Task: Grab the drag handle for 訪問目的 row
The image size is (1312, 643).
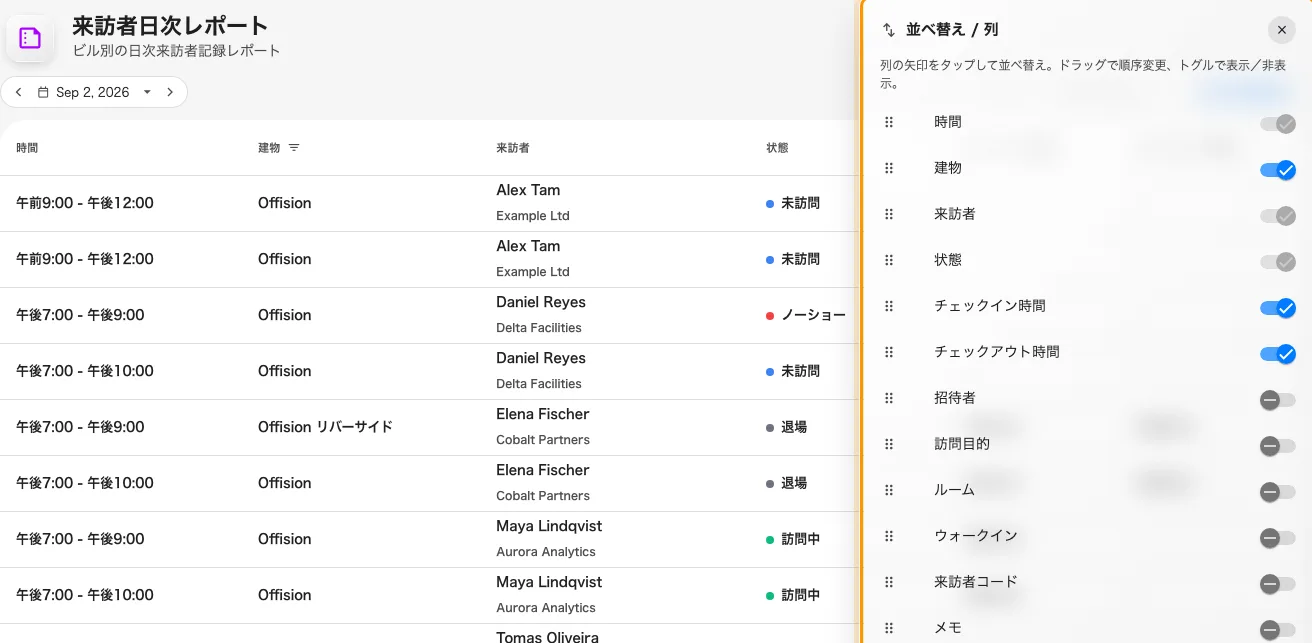Action: tap(889, 444)
